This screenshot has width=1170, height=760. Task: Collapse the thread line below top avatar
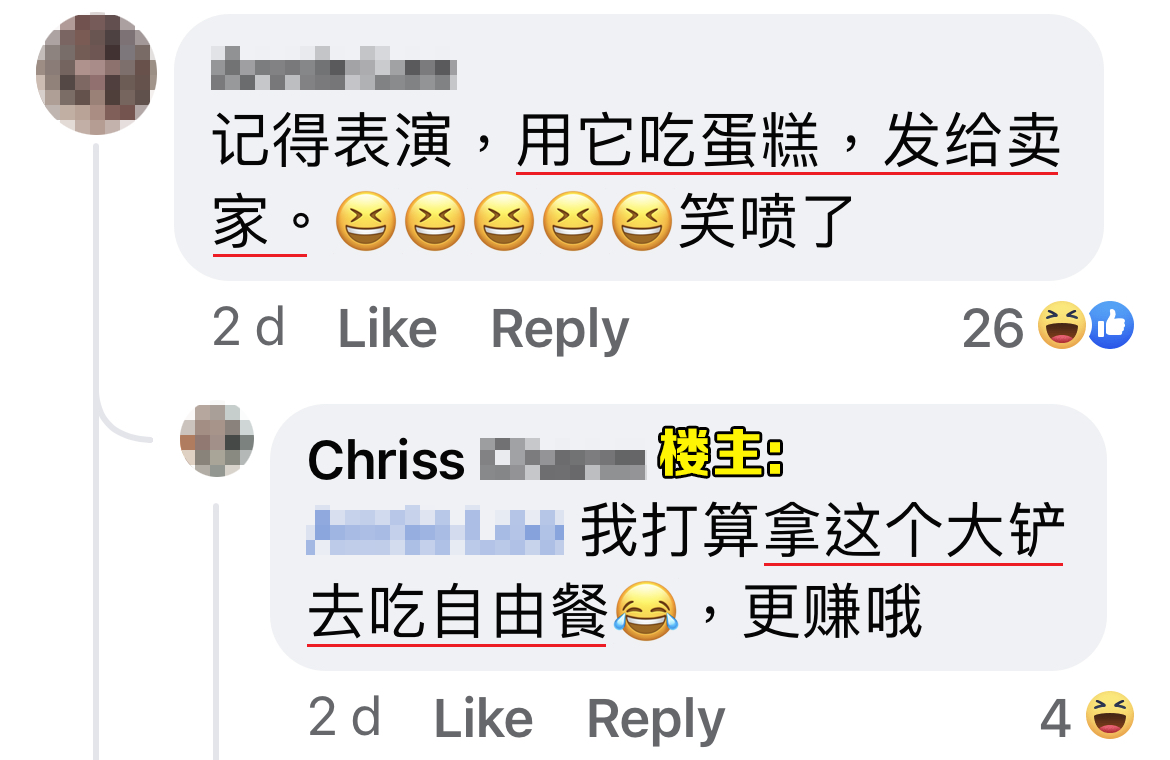(x=97, y=447)
